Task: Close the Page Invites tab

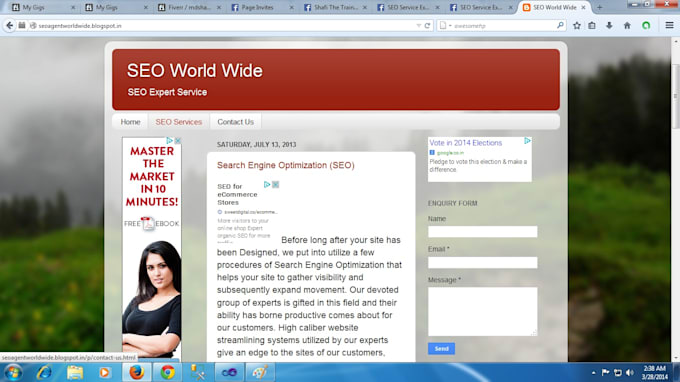Action: [x=291, y=7]
